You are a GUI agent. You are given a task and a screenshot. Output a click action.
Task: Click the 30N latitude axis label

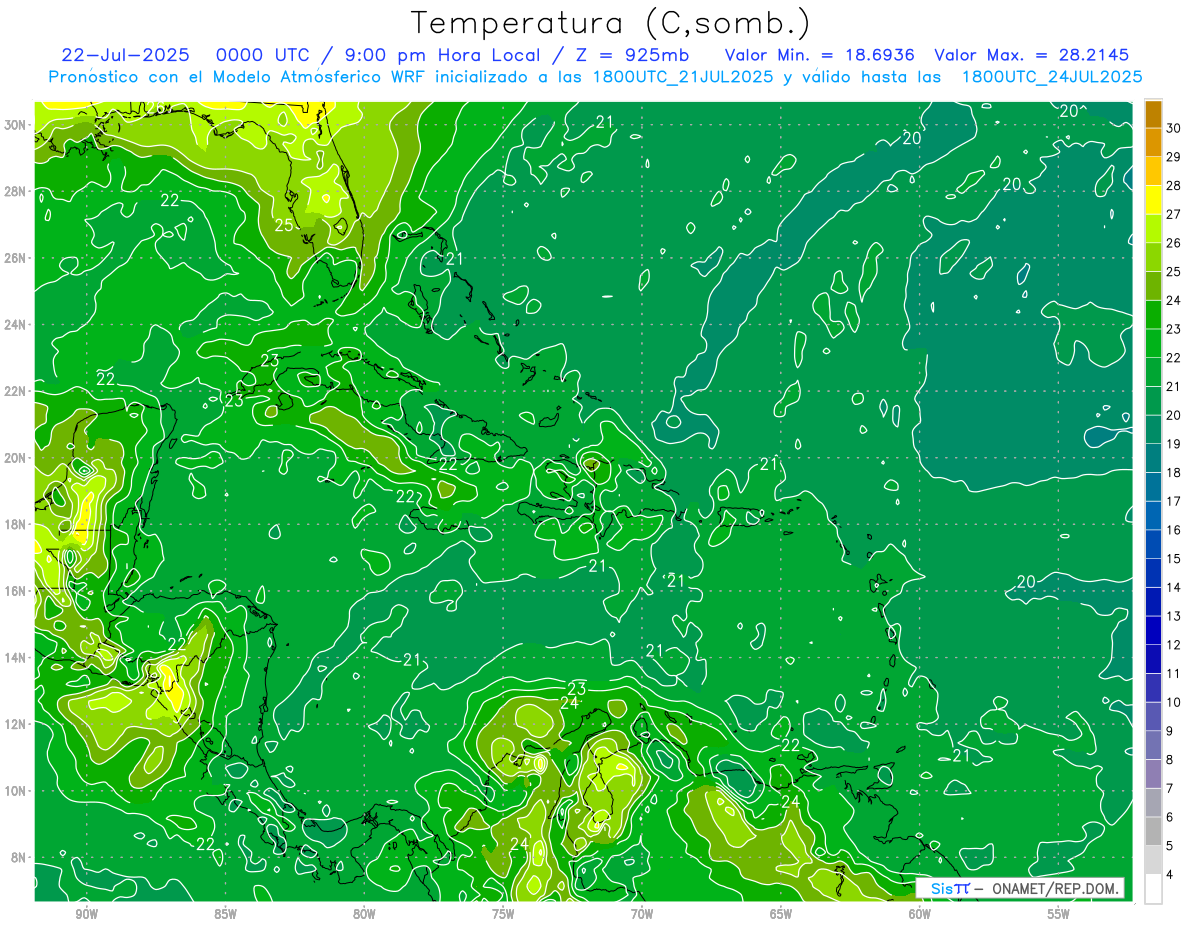(15, 125)
